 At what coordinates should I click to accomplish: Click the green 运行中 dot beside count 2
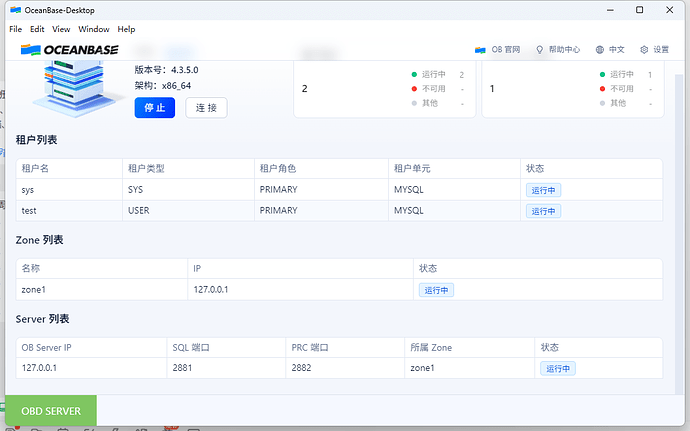point(414,74)
